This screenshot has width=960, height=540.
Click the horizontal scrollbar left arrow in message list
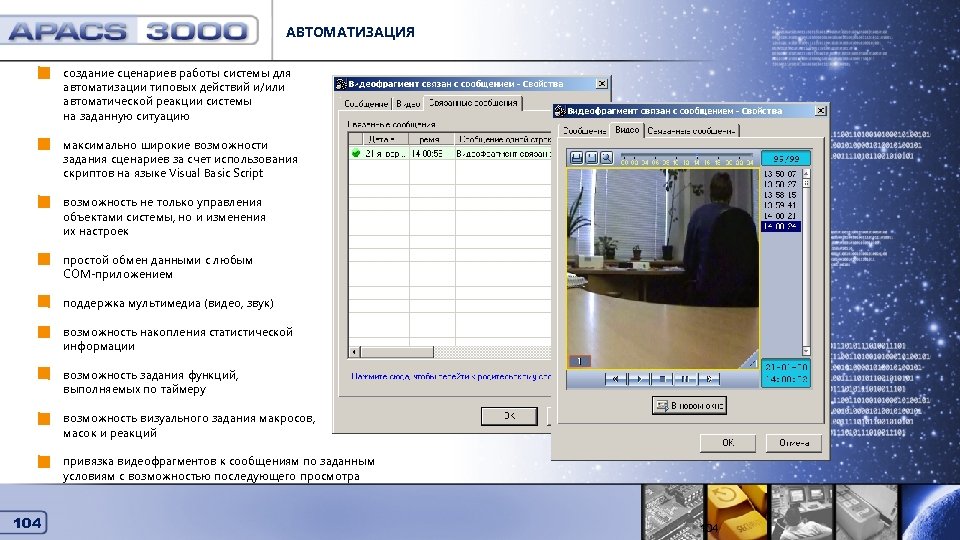click(354, 352)
